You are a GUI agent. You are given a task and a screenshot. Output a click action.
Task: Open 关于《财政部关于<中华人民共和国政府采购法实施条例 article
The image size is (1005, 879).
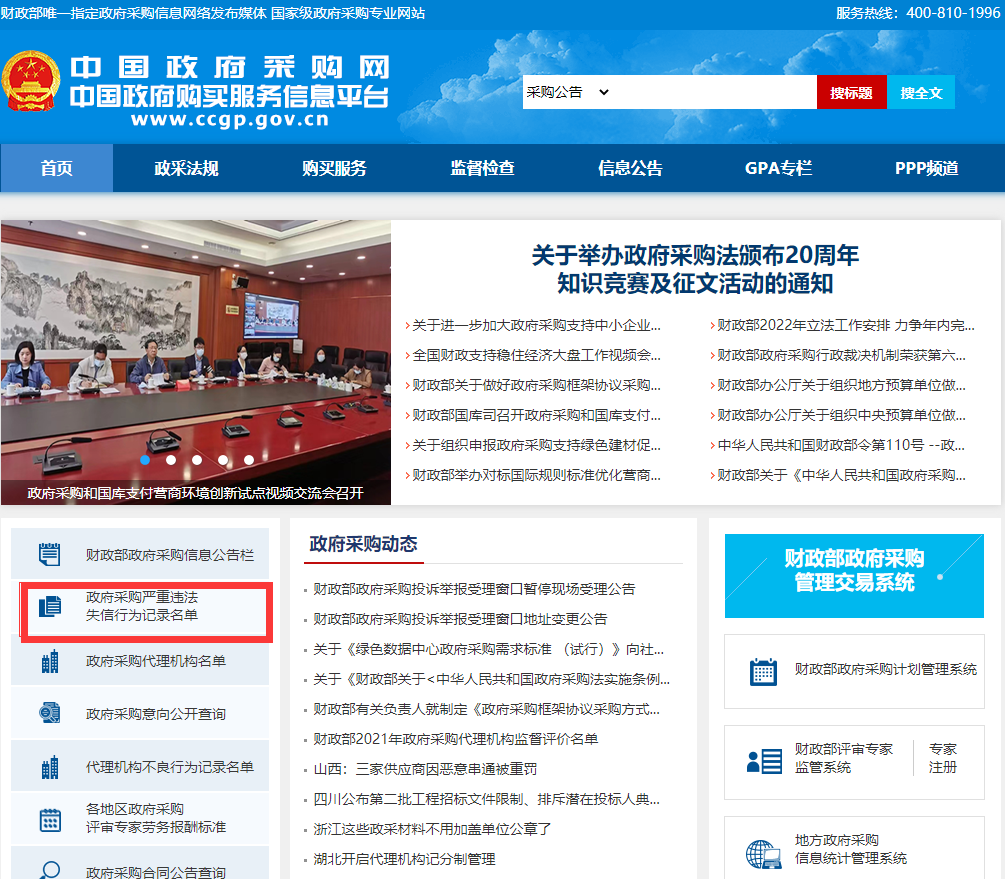[492, 679]
